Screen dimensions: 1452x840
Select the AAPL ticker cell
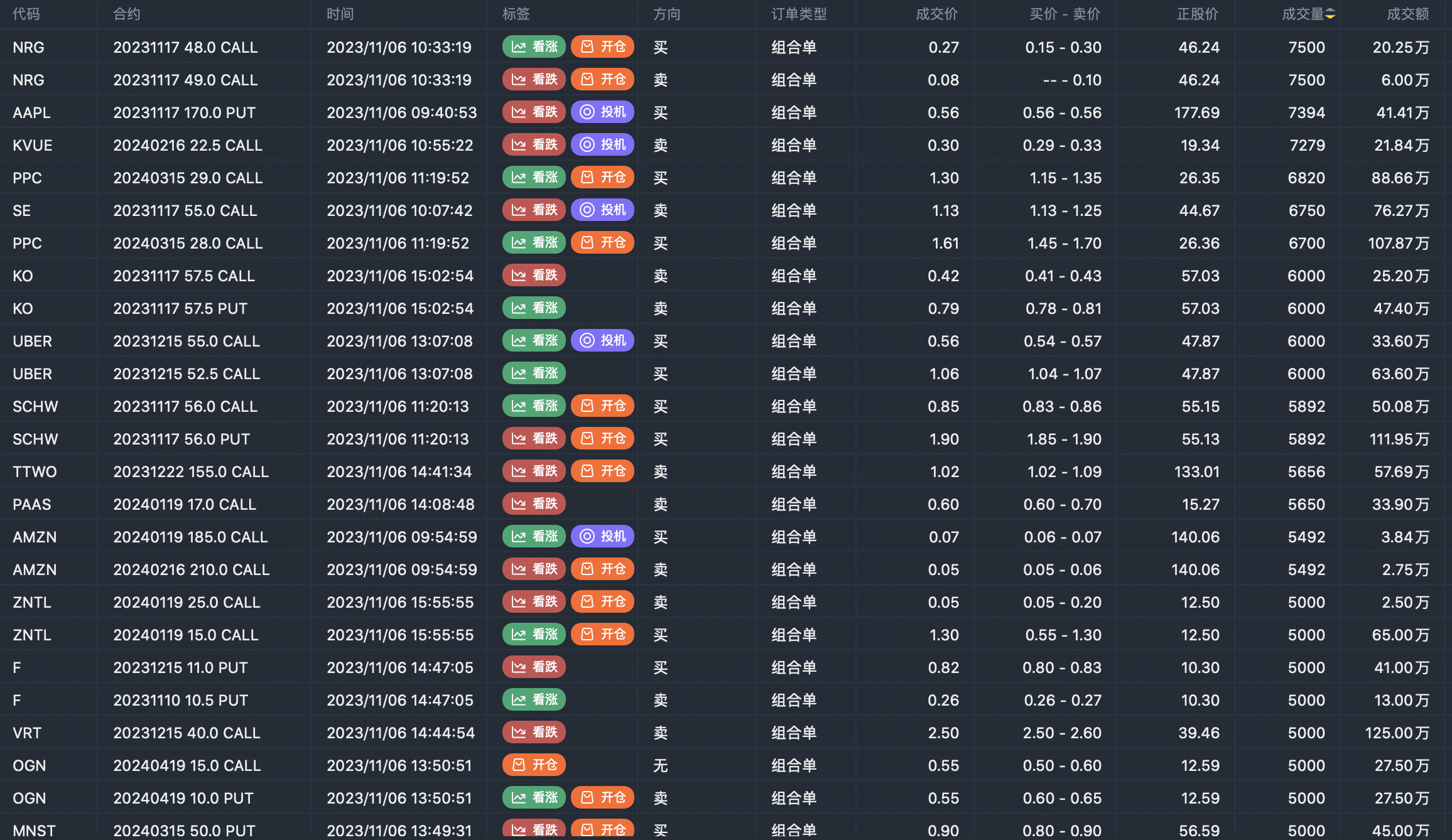[x=31, y=113]
